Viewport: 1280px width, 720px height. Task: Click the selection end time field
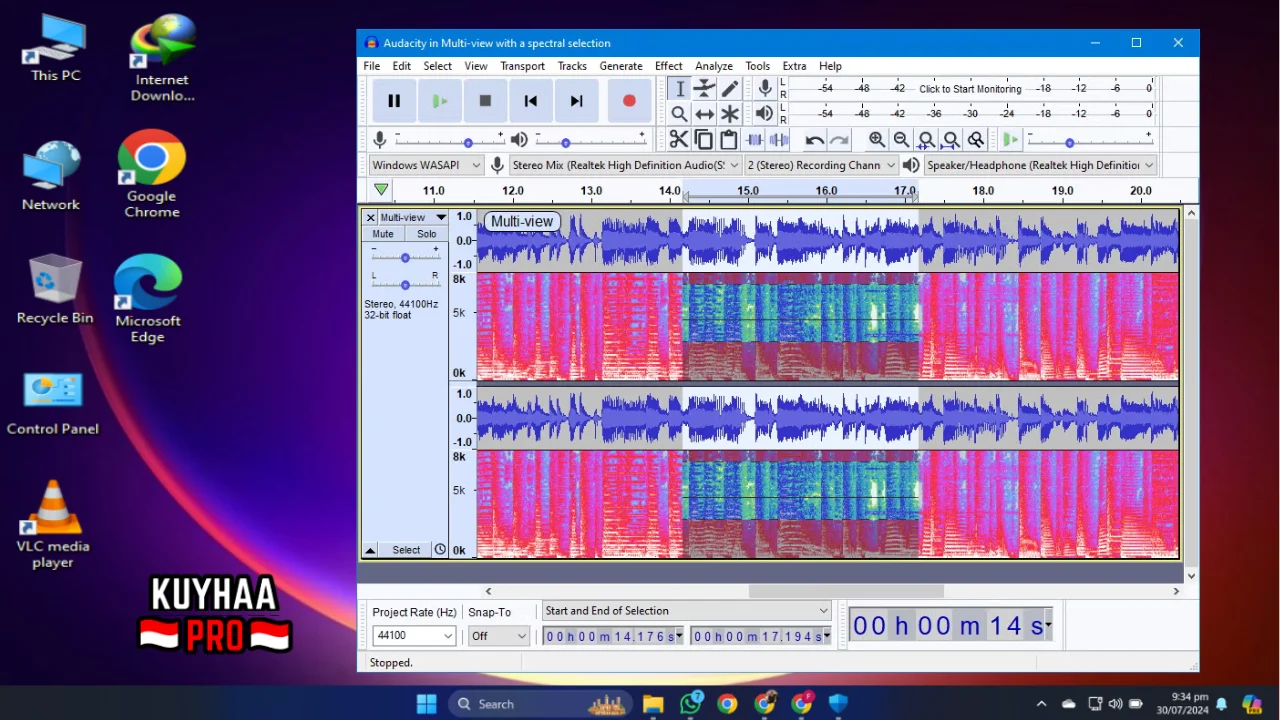(760, 636)
